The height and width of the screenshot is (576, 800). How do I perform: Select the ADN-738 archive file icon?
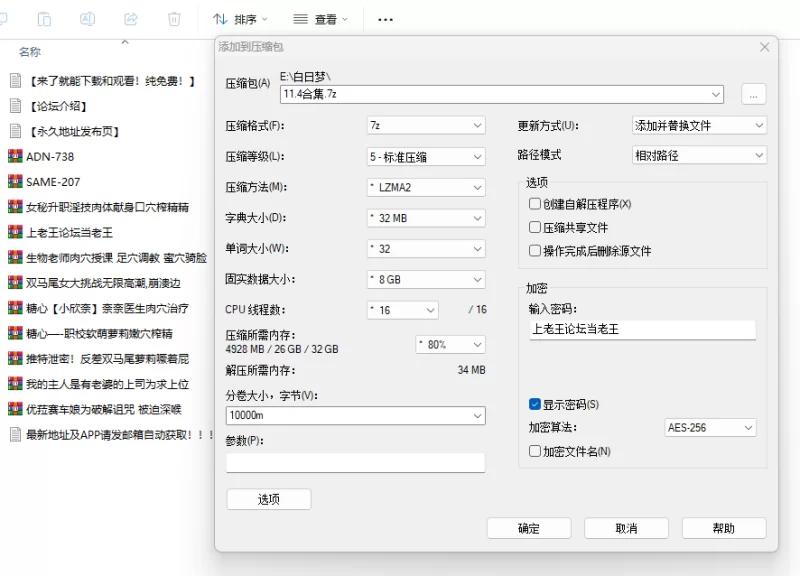(15, 156)
